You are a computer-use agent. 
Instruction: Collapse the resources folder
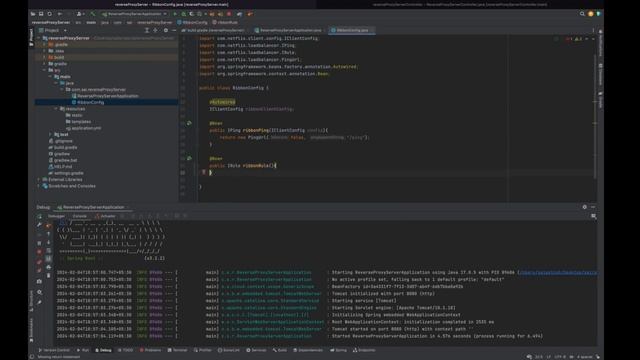[56, 109]
